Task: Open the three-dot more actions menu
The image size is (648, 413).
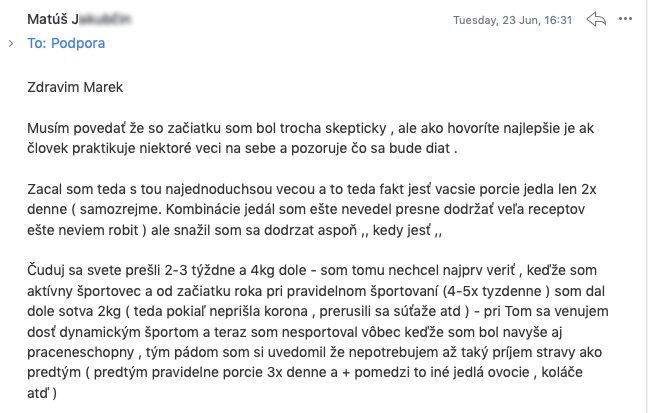Action: click(x=625, y=19)
